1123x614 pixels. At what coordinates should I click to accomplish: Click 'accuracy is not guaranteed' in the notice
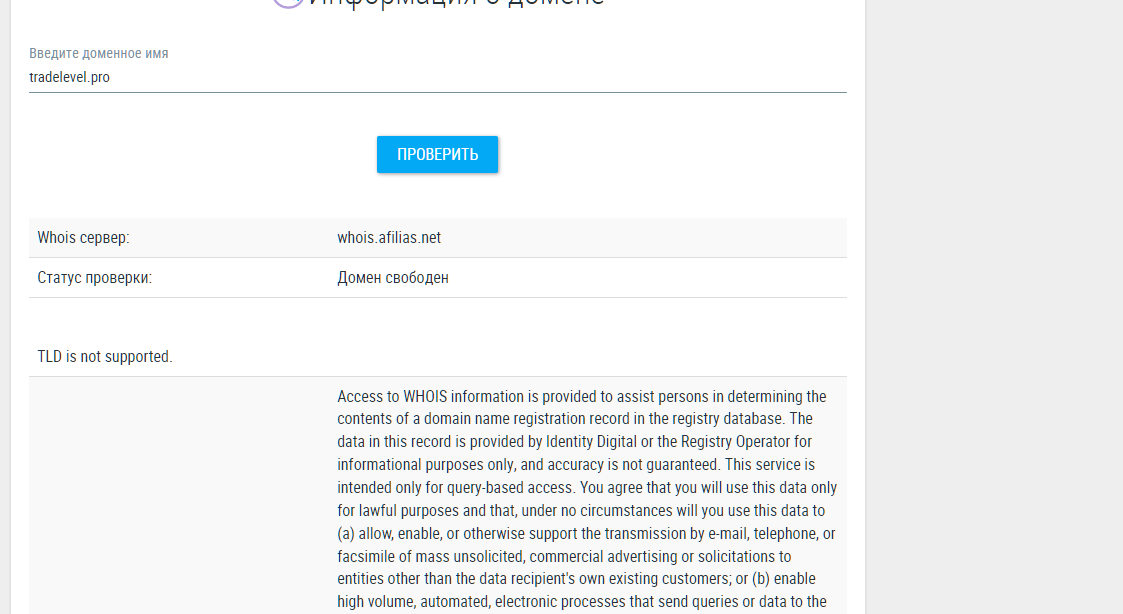(628, 465)
